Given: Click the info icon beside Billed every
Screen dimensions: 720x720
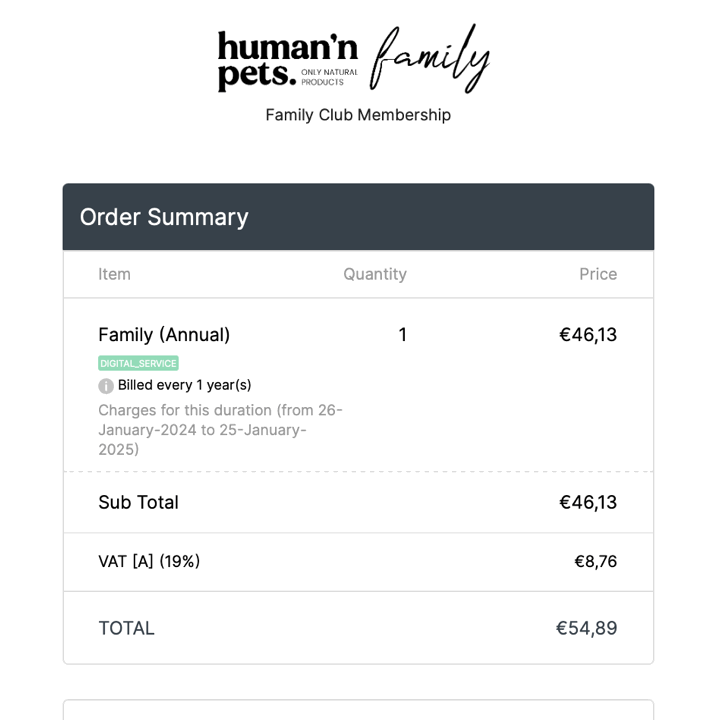Looking at the screenshot, I should (x=106, y=386).
